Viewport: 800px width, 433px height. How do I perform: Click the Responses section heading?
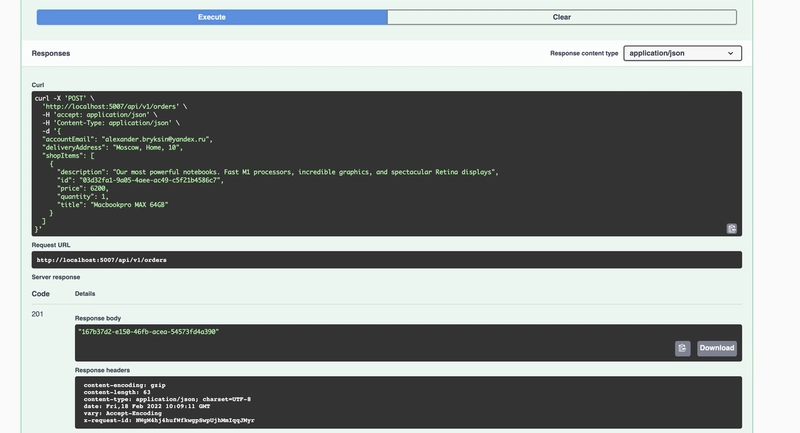click(x=51, y=53)
